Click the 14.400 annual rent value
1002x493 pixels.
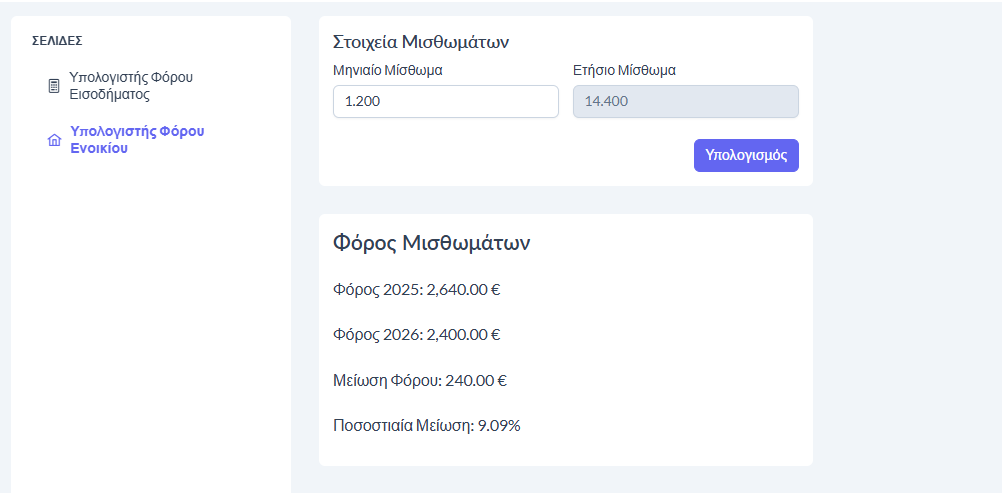(x=606, y=101)
